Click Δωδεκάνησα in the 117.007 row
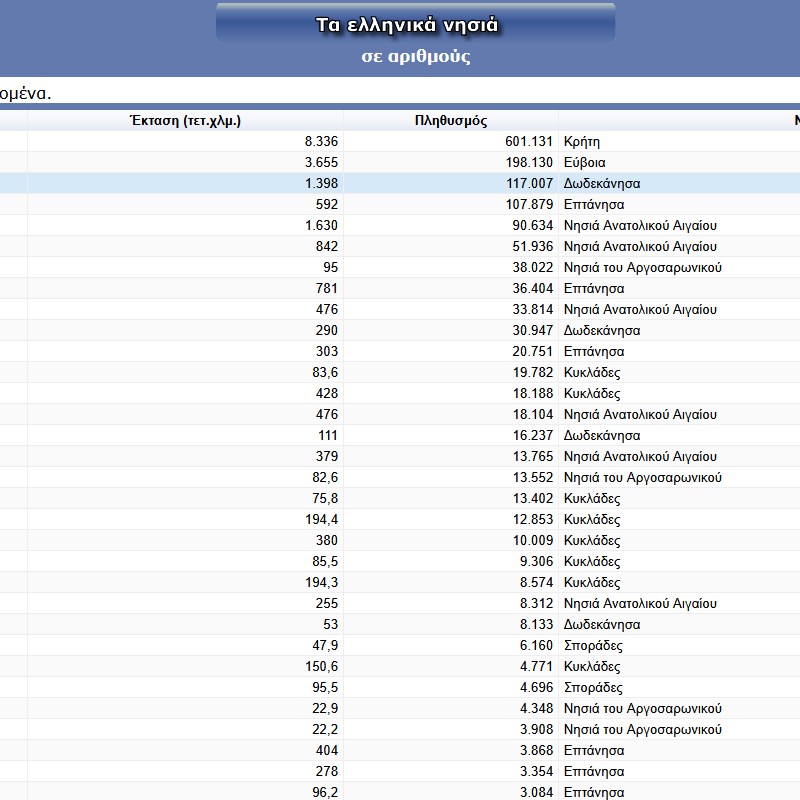Screen dimensions: 800x800 (x=602, y=184)
